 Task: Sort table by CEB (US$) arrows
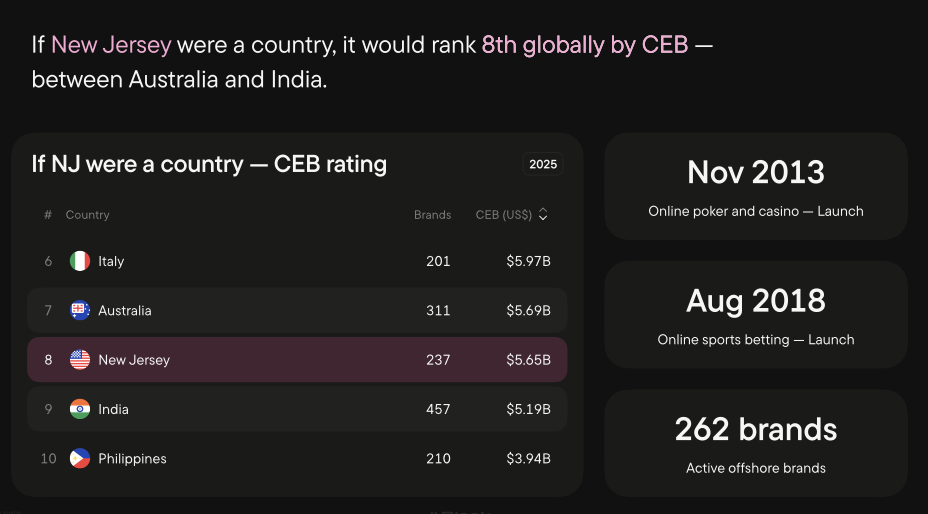543,214
